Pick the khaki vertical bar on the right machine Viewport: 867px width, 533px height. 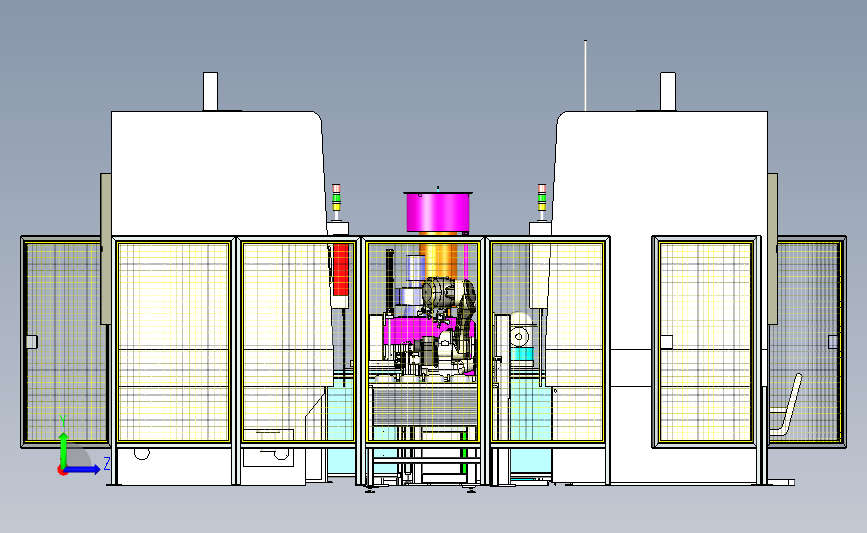click(x=772, y=249)
